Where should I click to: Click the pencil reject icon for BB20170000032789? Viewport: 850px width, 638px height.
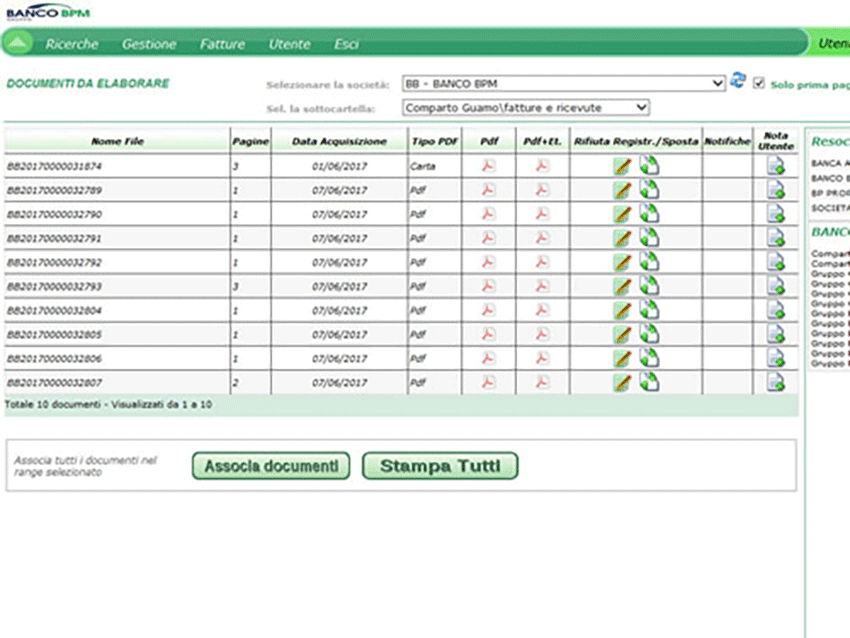coord(622,190)
